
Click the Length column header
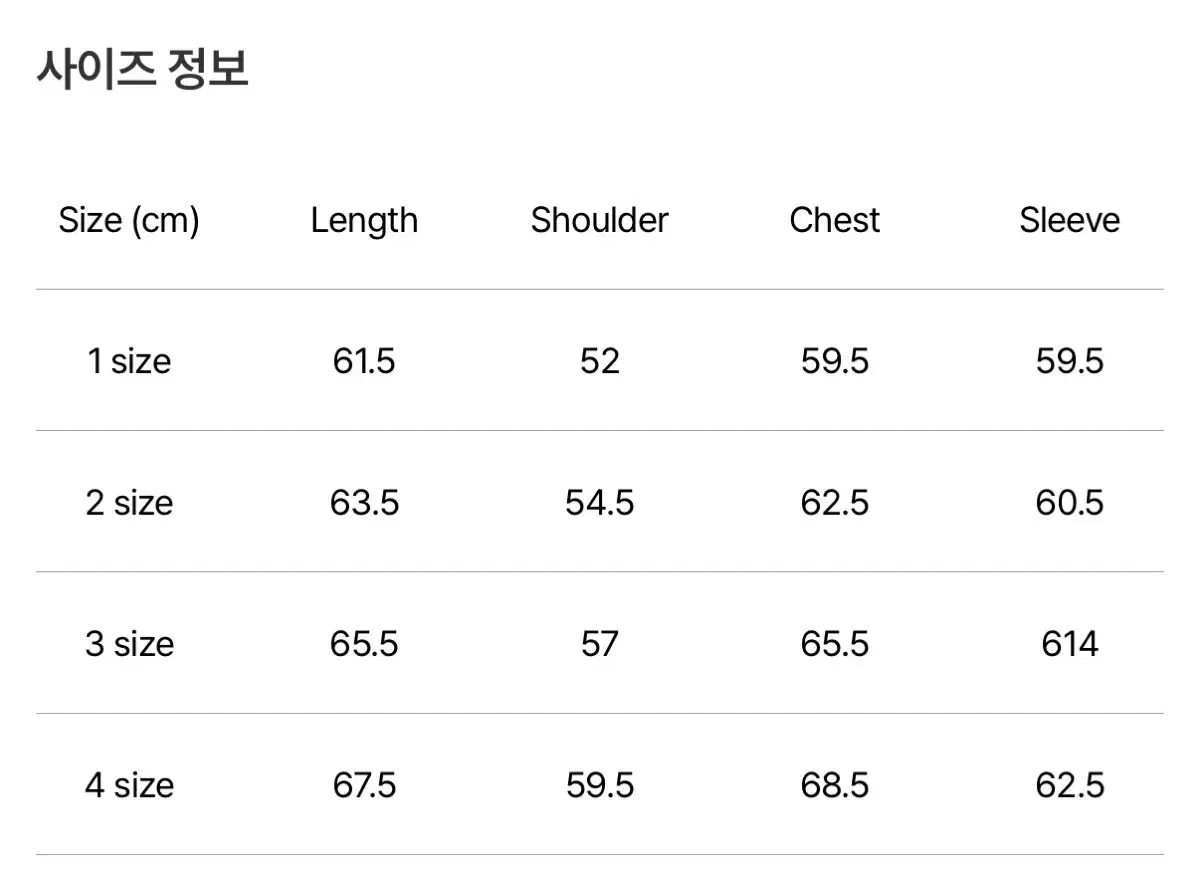(364, 221)
